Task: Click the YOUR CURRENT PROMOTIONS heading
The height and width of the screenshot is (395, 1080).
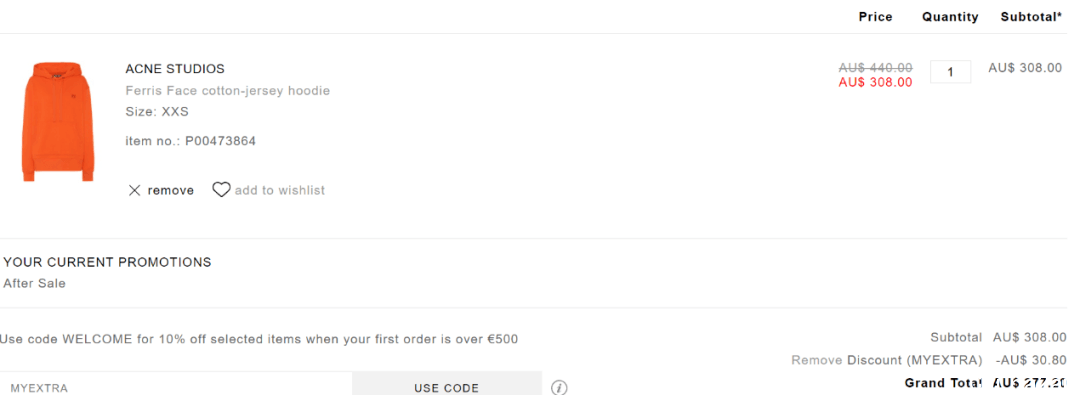Action: 107,263
